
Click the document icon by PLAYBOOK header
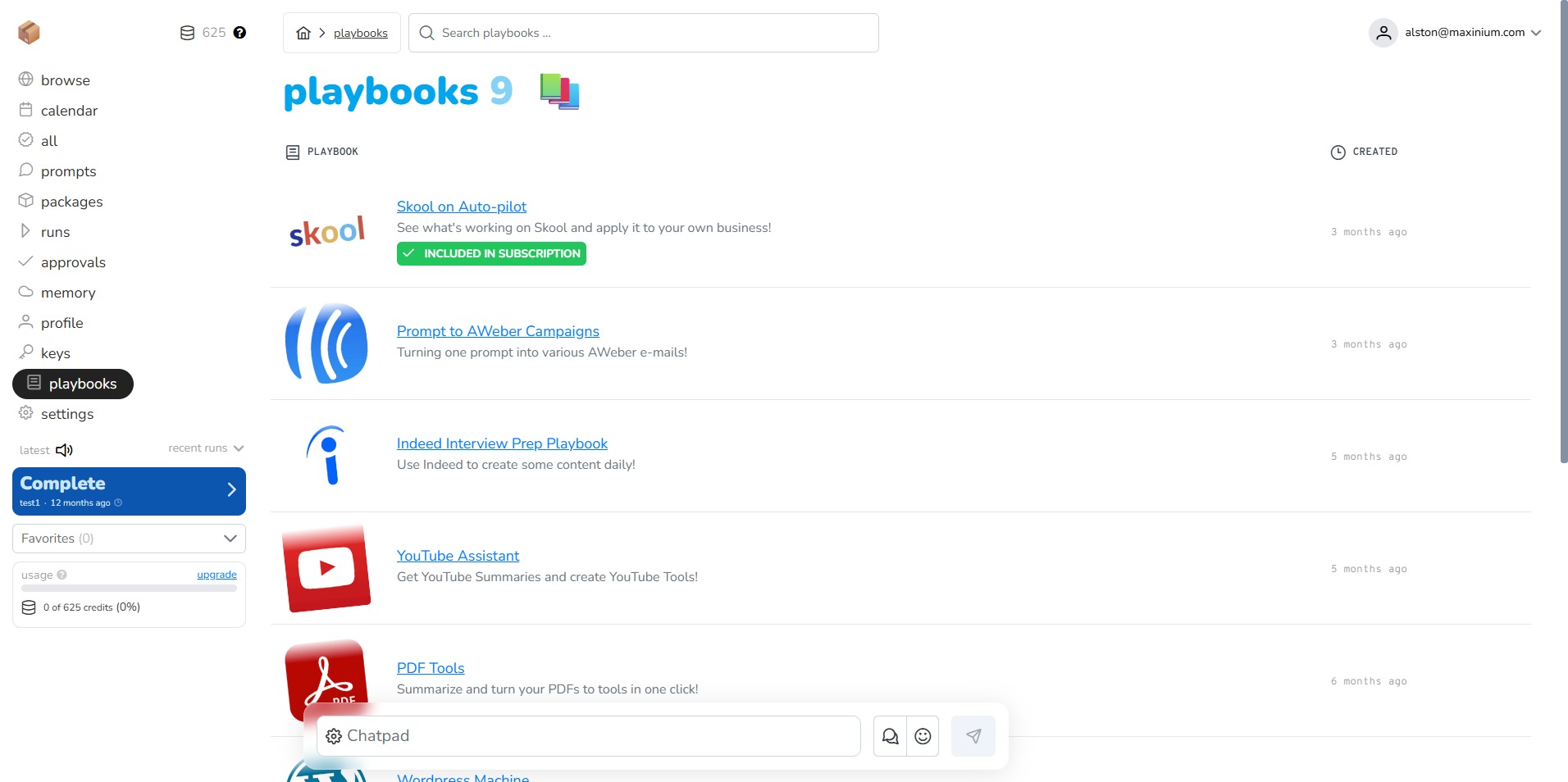pos(293,152)
